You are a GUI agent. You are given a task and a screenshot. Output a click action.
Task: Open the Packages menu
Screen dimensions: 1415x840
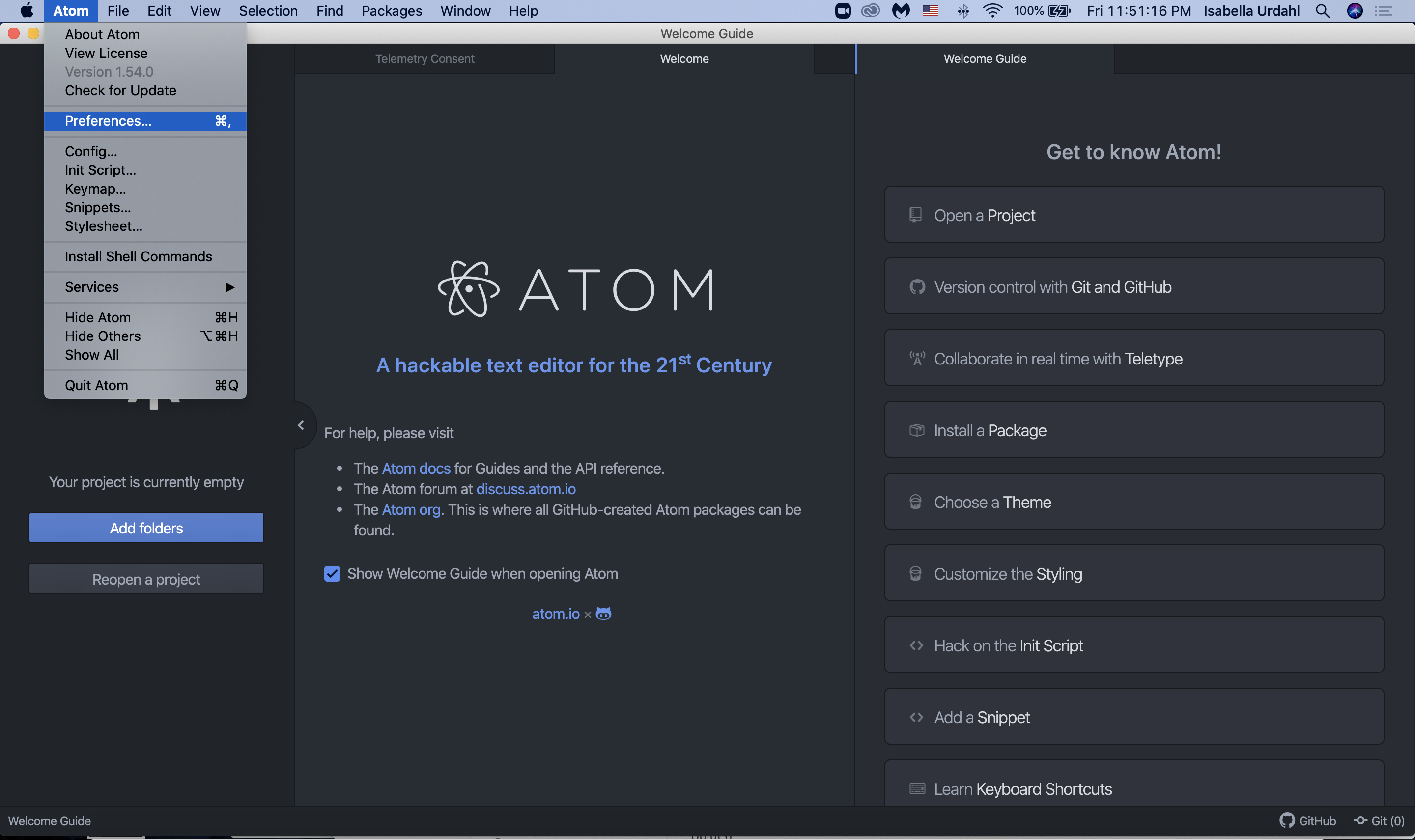point(392,11)
